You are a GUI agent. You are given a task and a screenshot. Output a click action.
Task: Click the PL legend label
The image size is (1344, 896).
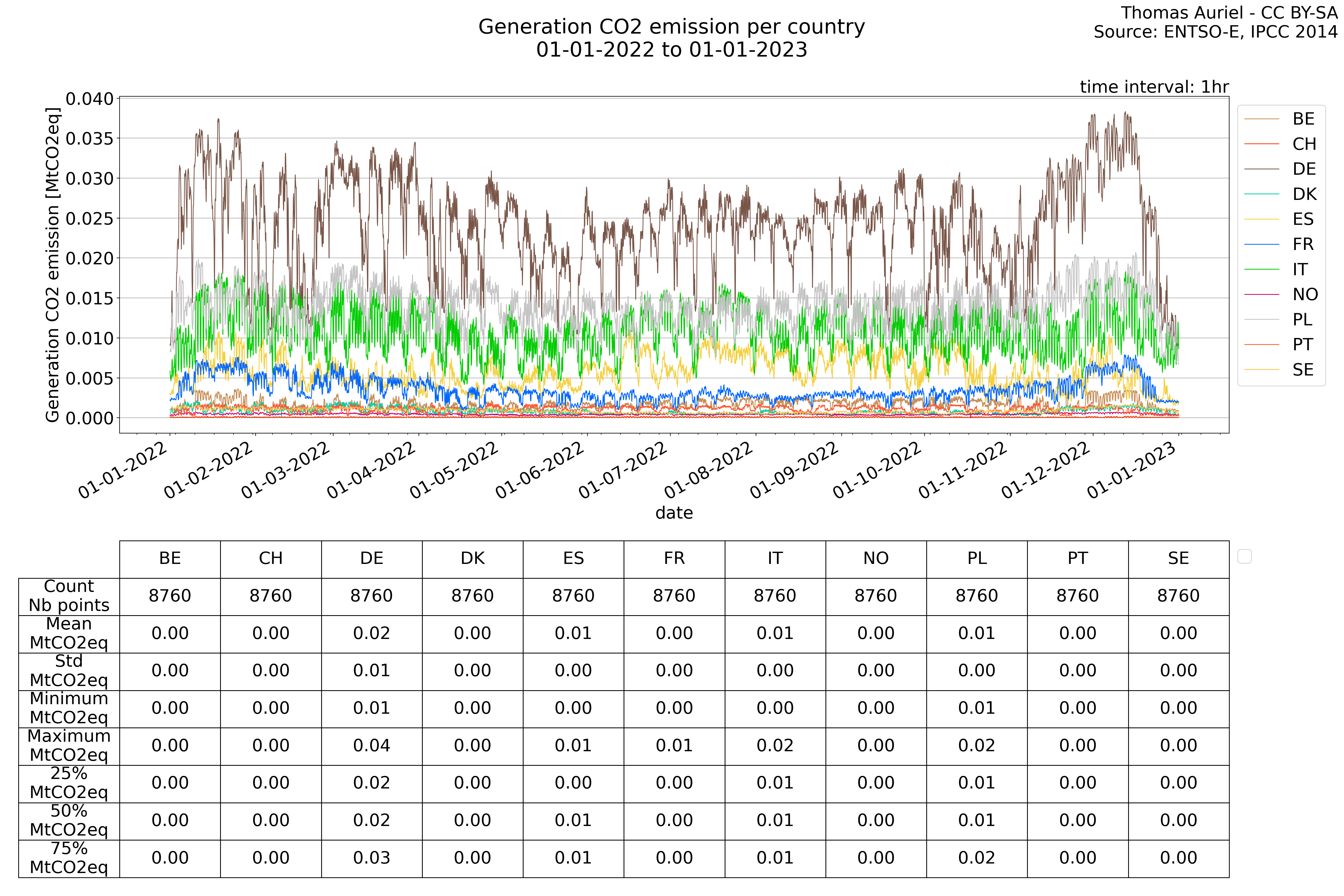(x=1302, y=319)
